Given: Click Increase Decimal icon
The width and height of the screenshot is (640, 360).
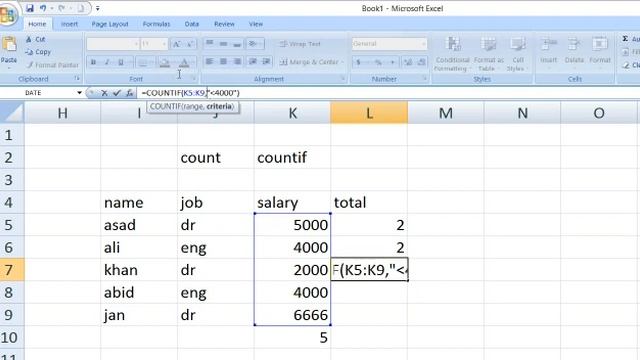Looking at the screenshot, I should coord(408,62).
